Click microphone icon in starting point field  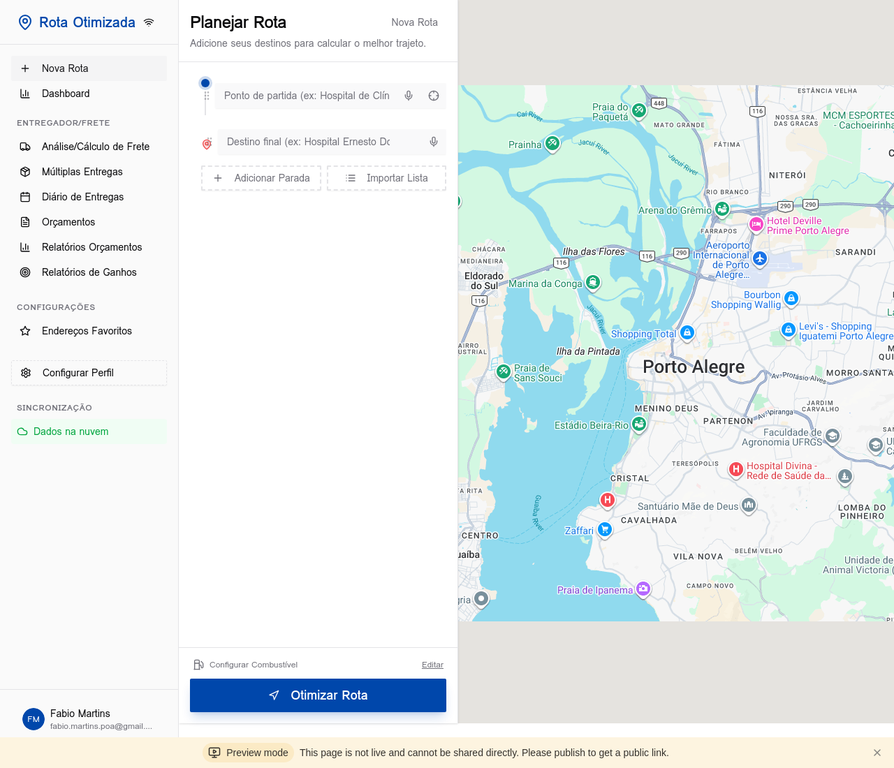coord(409,96)
